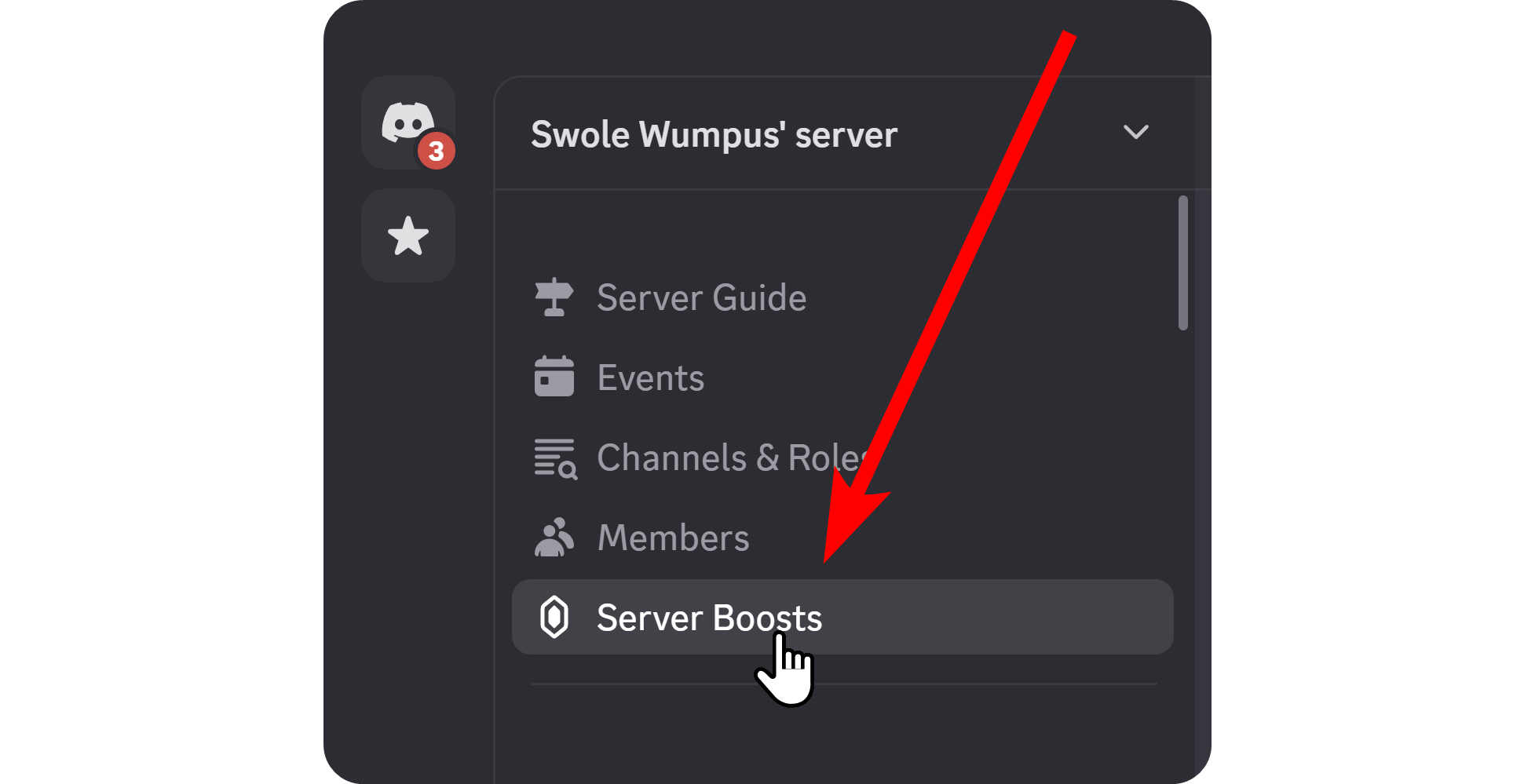Click the Server Guide signpost icon
Viewport: 1535px width, 784px height.
point(555,297)
